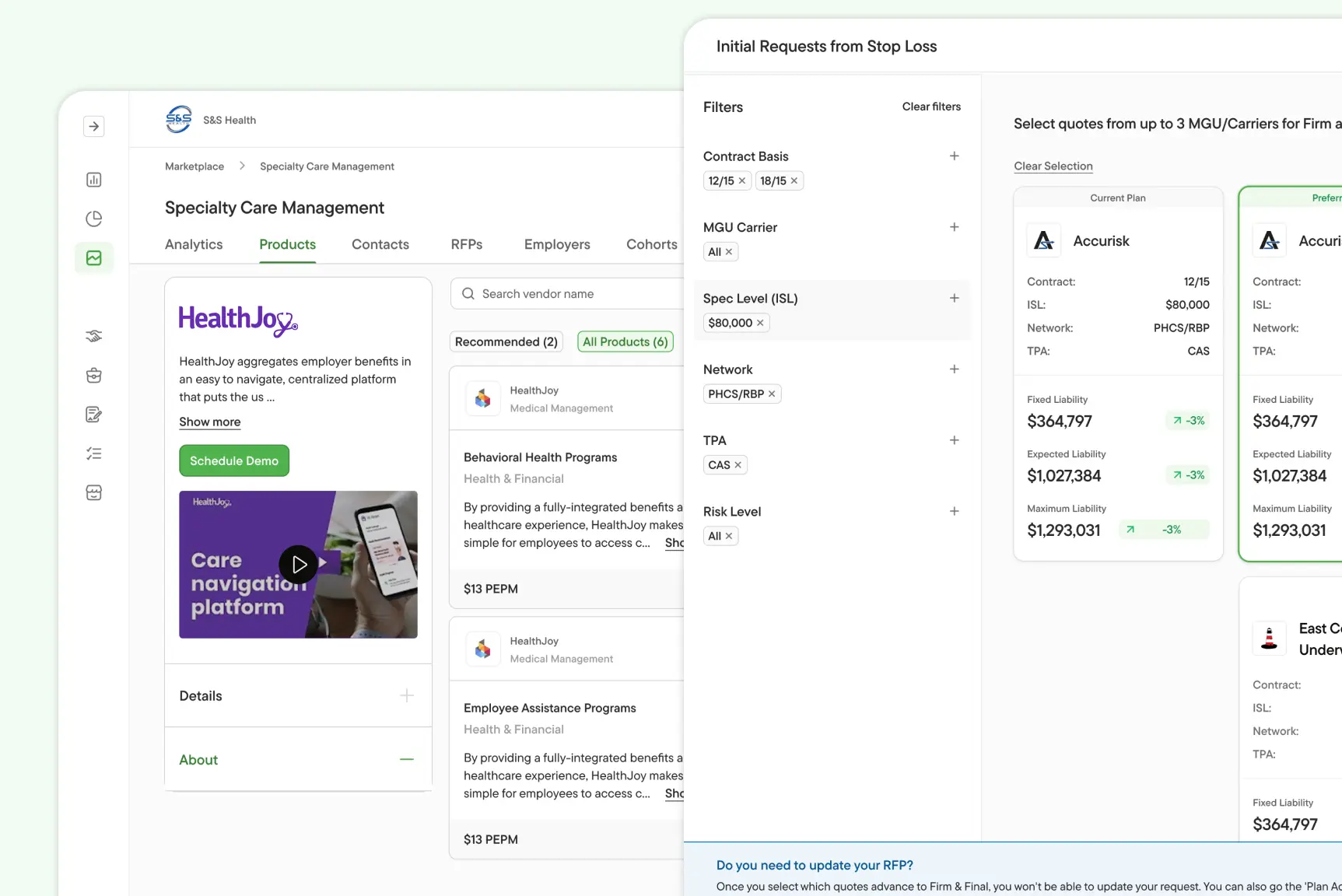The width and height of the screenshot is (1342, 896).
Task: Collapse the About section
Action: [406, 759]
